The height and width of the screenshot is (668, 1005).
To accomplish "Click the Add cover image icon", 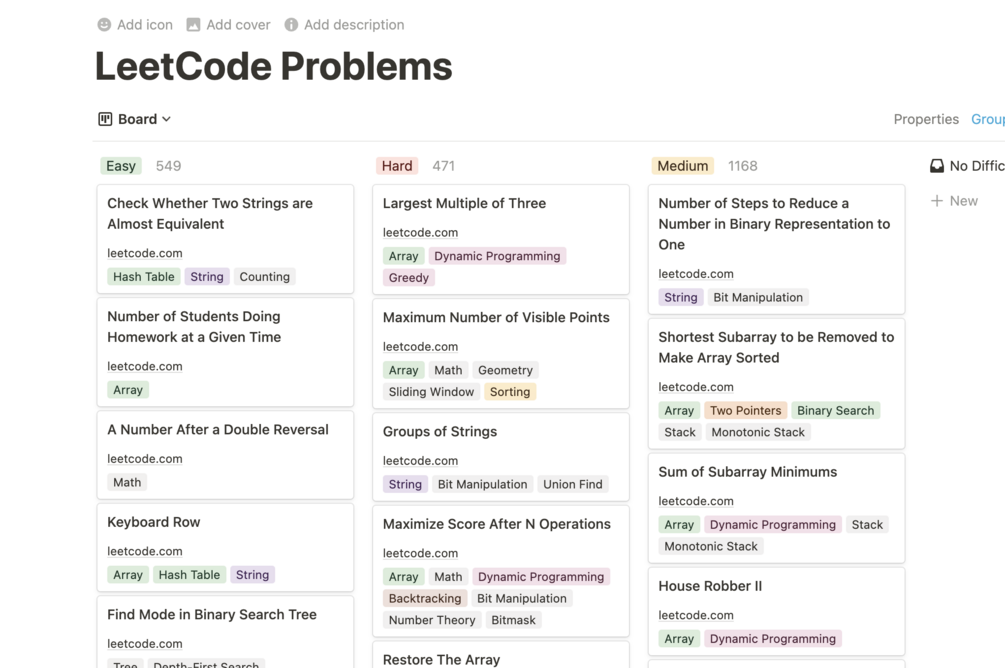I will coord(193,25).
